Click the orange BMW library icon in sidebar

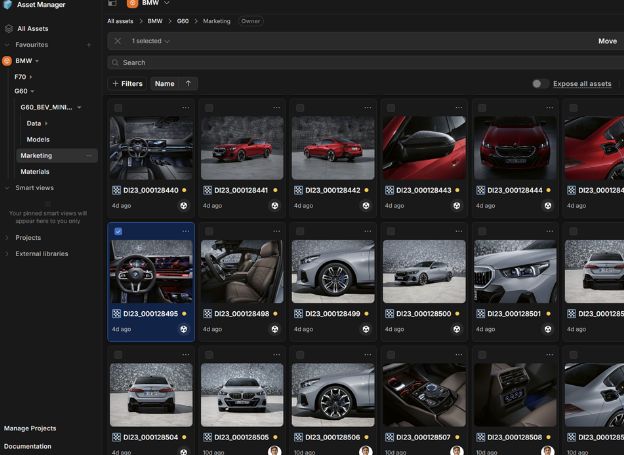pos(7,61)
